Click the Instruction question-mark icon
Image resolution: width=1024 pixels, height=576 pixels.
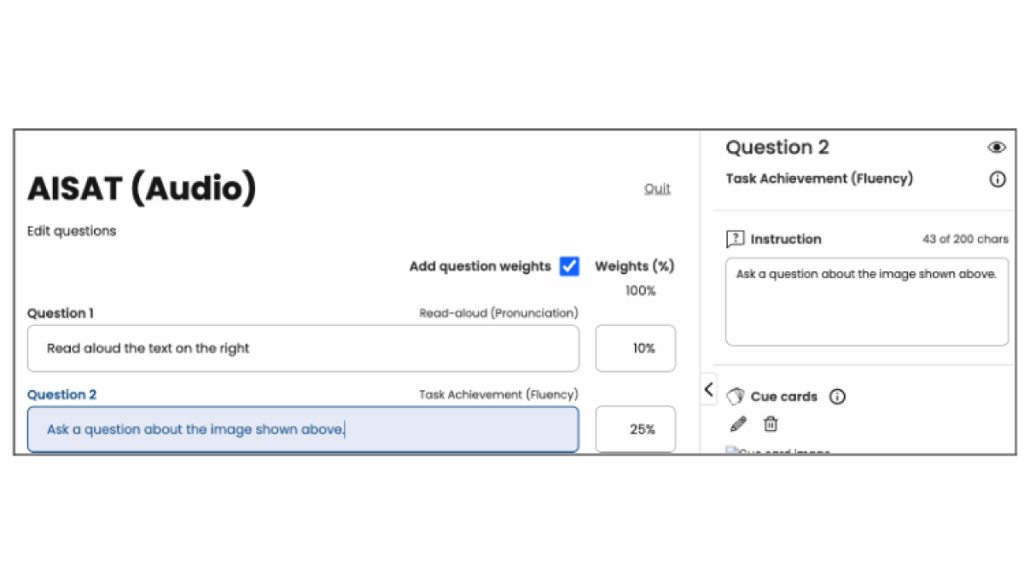735,239
